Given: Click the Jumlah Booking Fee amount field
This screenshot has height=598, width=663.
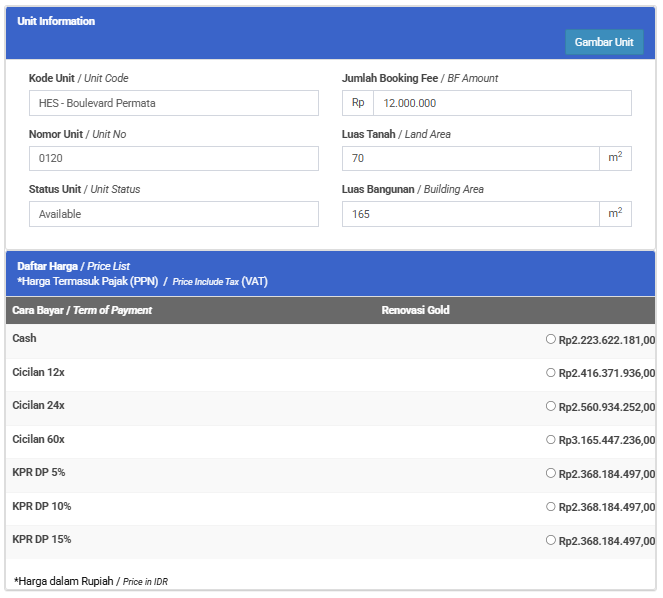Looking at the screenshot, I should [501, 103].
